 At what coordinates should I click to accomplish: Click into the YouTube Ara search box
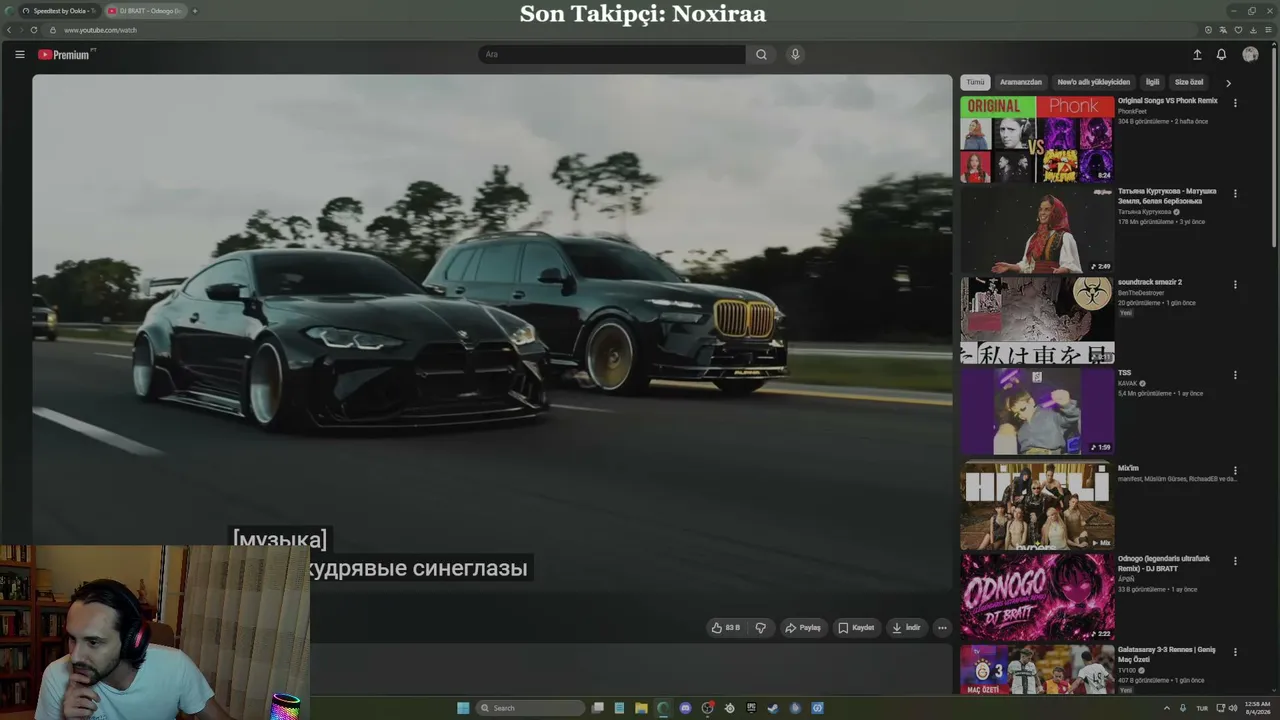pyautogui.click(x=612, y=54)
